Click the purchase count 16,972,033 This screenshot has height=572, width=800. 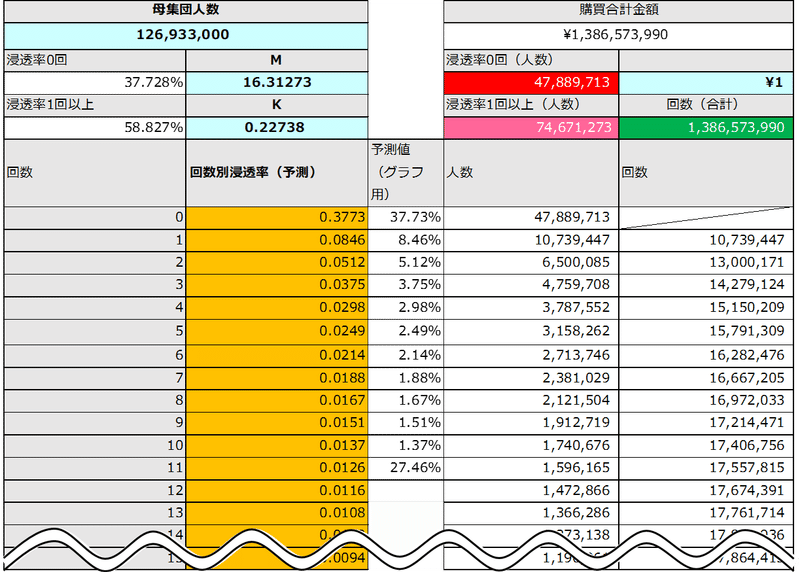click(x=706, y=401)
